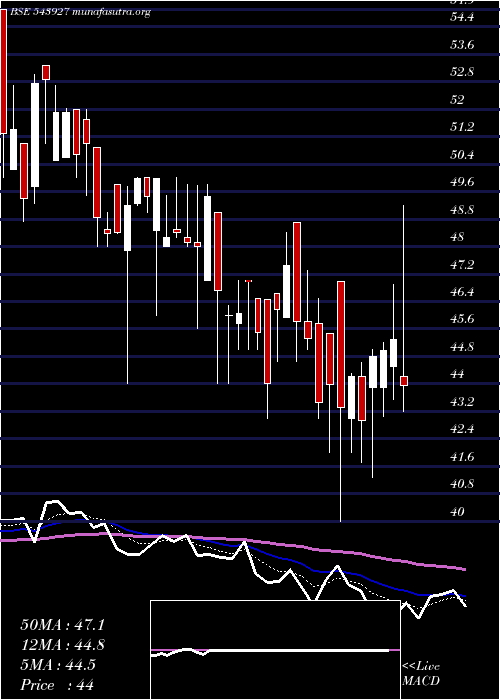Click the Price : 44 readout
The height and width of the screenshot is (700, 500).
click(57, 685)
